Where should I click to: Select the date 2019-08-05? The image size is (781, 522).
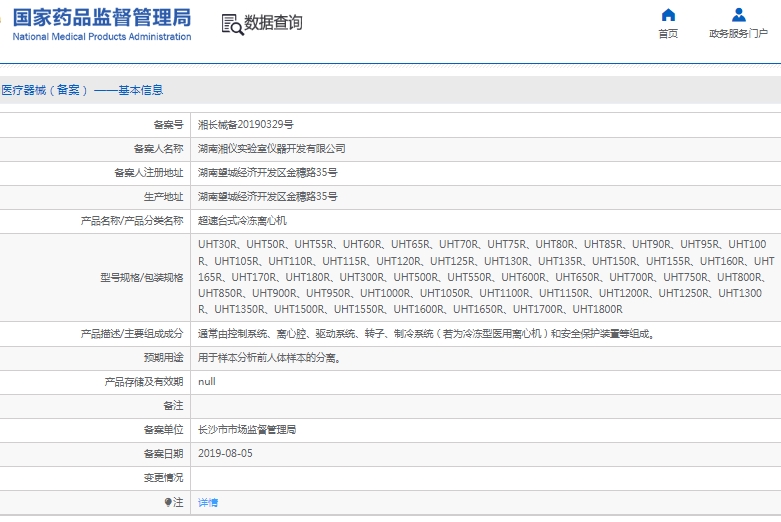[x=225, y=453]
